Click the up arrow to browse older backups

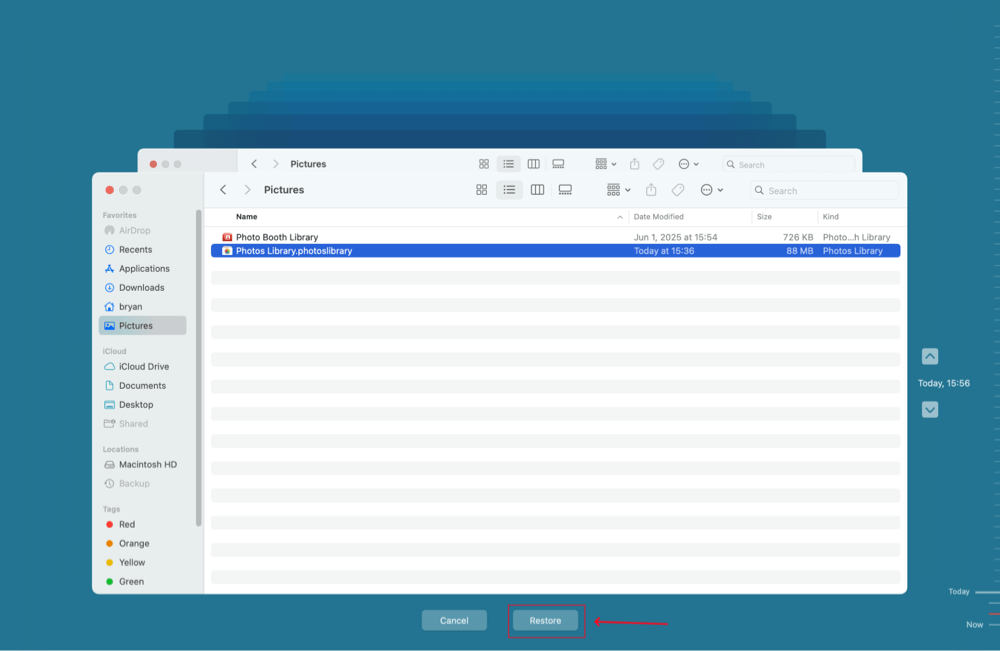point(930,356)
